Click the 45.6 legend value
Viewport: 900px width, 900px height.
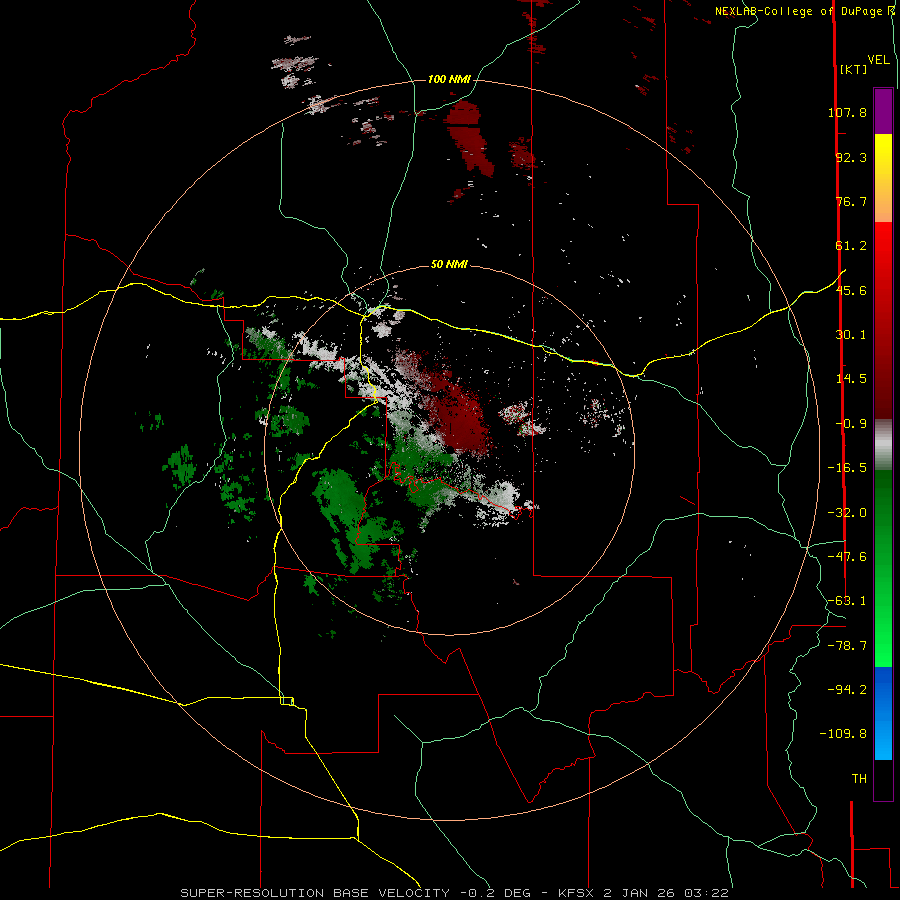(851, 290)
